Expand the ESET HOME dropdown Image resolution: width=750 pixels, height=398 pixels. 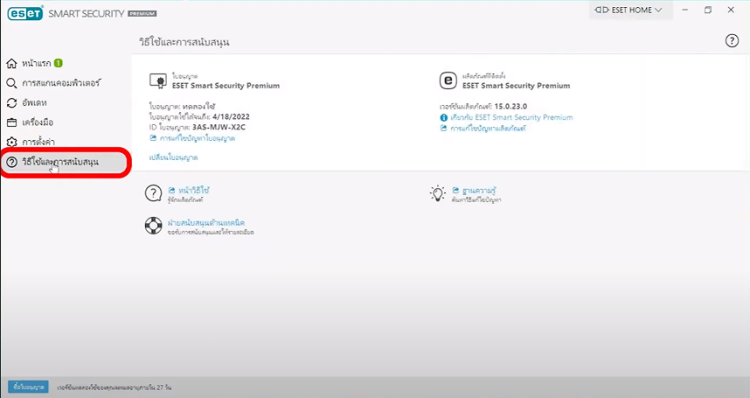point(629,10)
